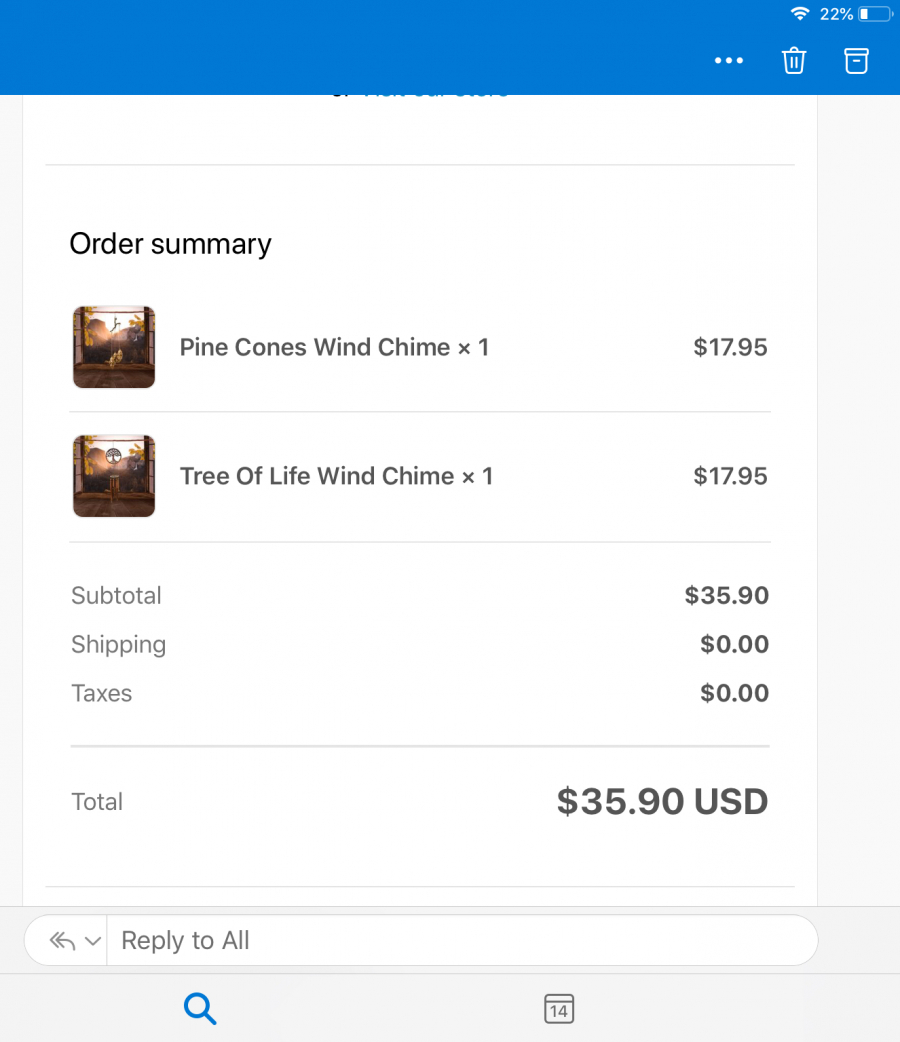Viewport: 900px width, 1042px height.
Task: Open the more options ellipsis menu
Action: tap(729, 61)
